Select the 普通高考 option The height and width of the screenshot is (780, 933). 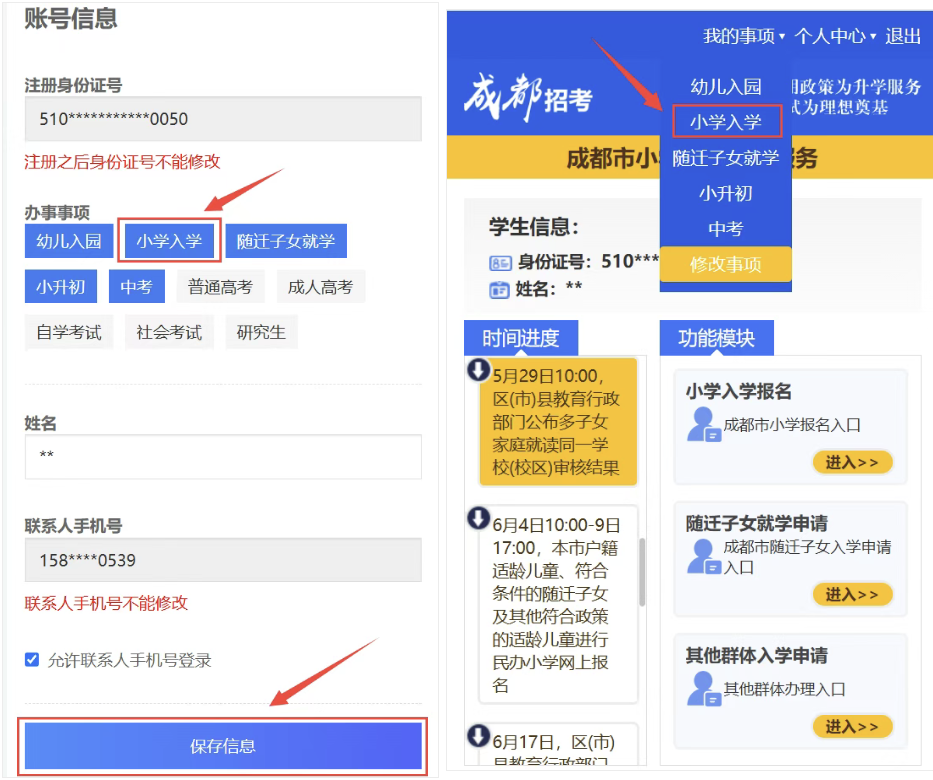pyautogui.click(x=221, y=287)
